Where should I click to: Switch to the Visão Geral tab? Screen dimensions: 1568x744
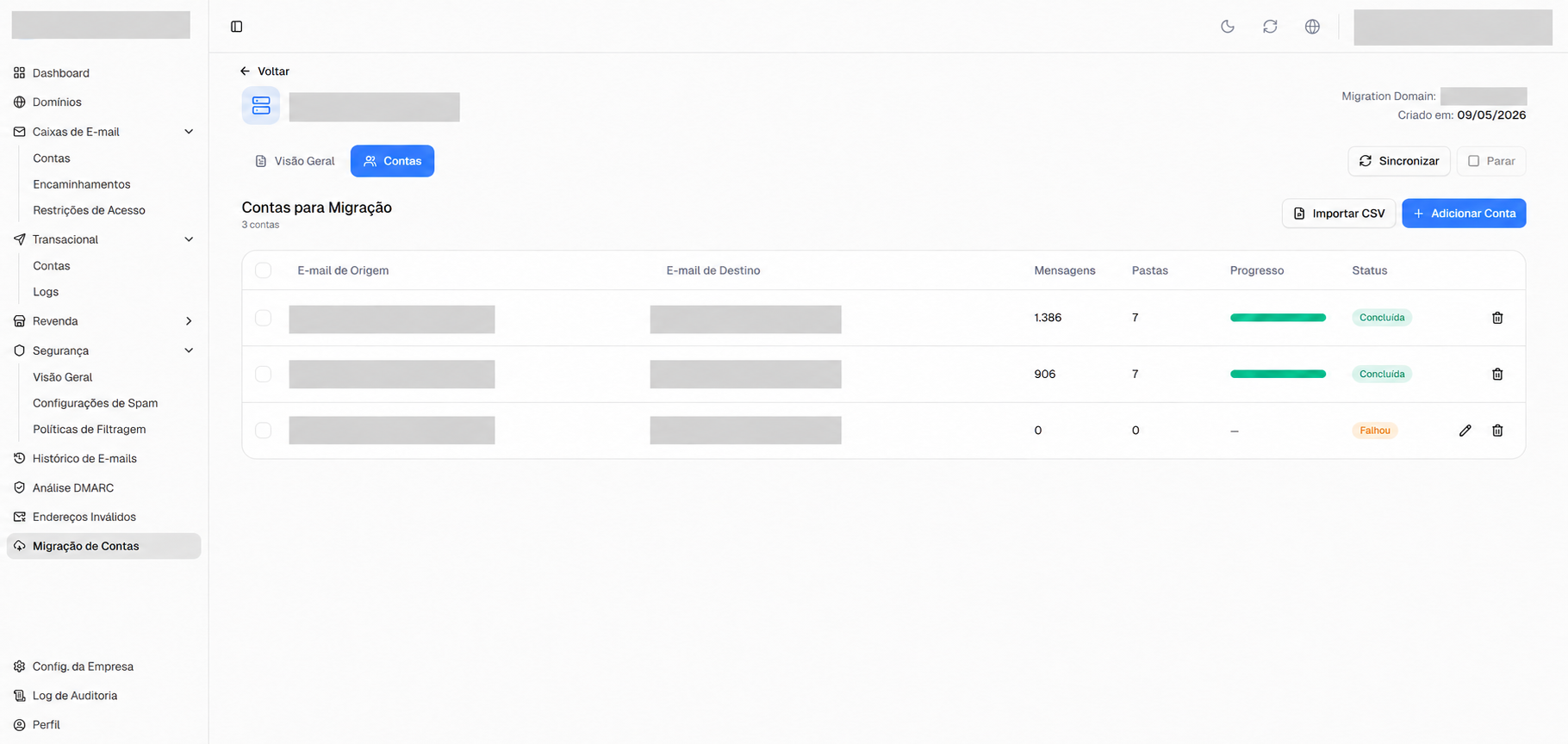(296, 161)
